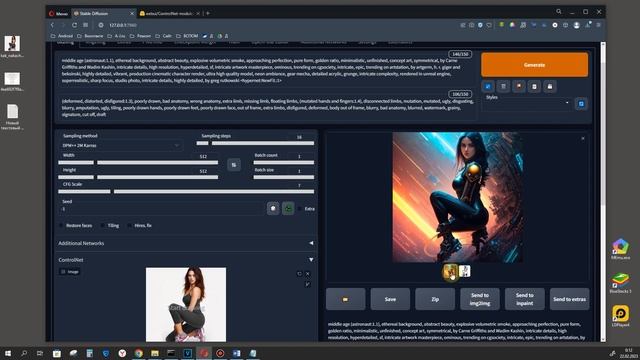
Task: Open Calculator from the taskbar
Action: point(90,353)
